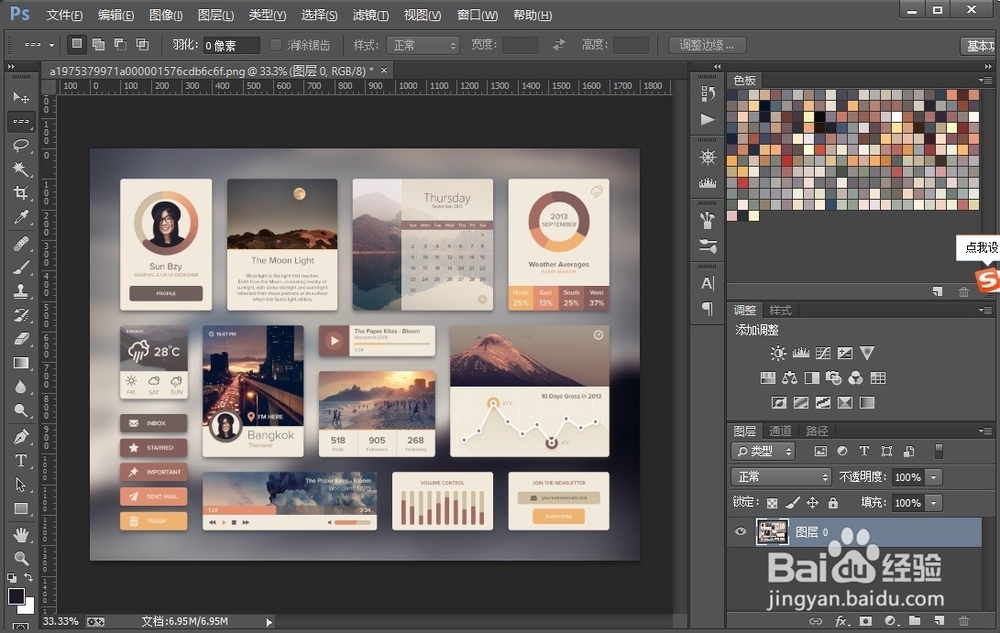Click the 调整边缘 button
1000x633 pixels.
(707, 45)
